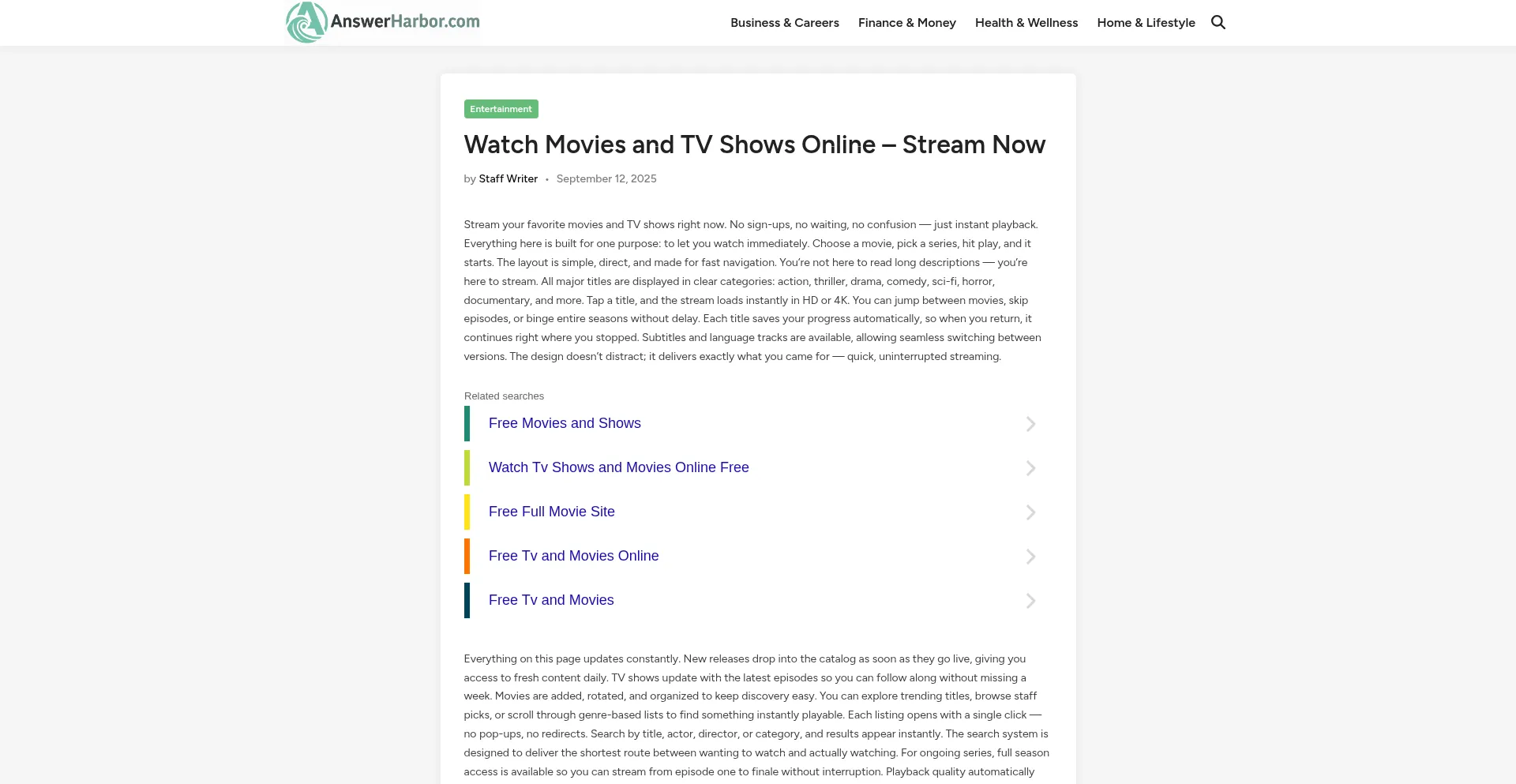Open Free Movies and Shows link
Image resolution: width=1516 pixels, height=784 pixels.
click(565, 423)
